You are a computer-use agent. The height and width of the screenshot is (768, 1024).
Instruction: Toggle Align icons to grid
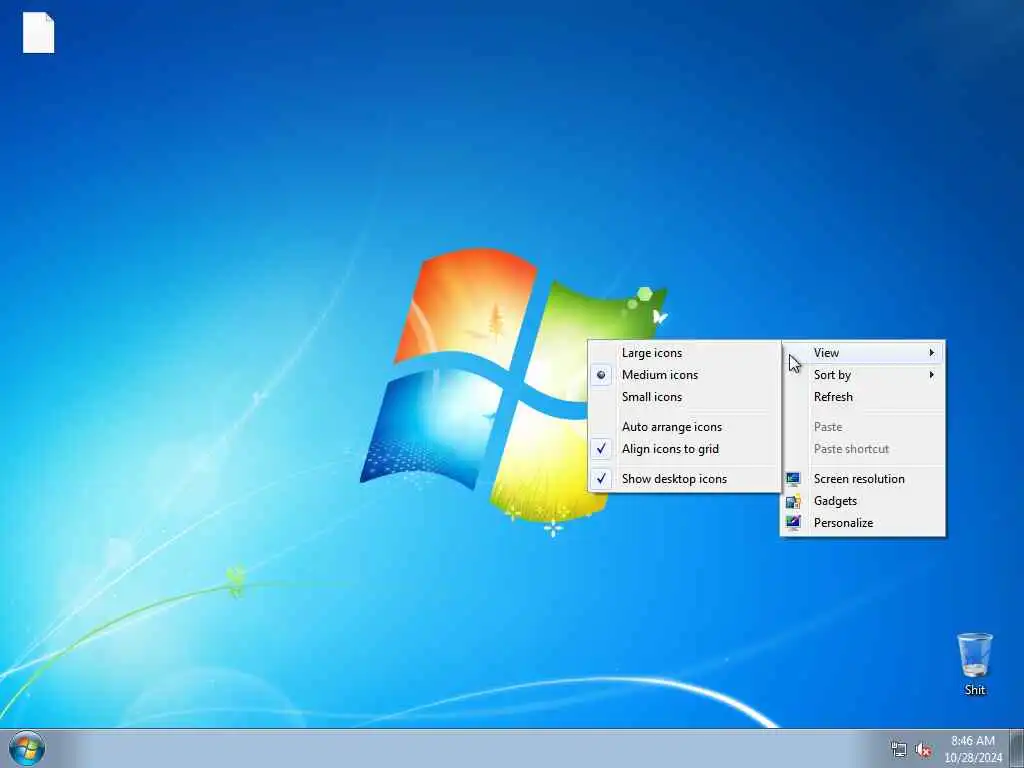point(684,449)
